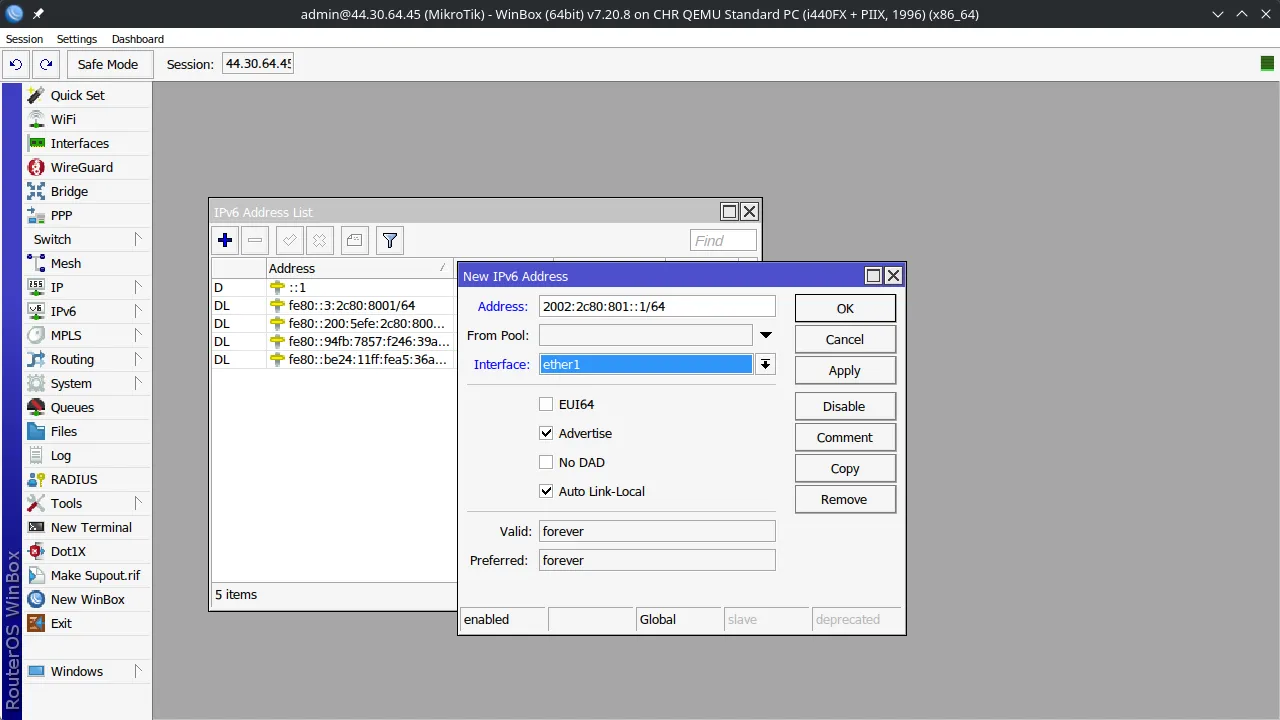Image resolution: width=1280 pixels, height=720 pixels.
Task: Open the WireGuard sidebar icon
Action: 36,167
